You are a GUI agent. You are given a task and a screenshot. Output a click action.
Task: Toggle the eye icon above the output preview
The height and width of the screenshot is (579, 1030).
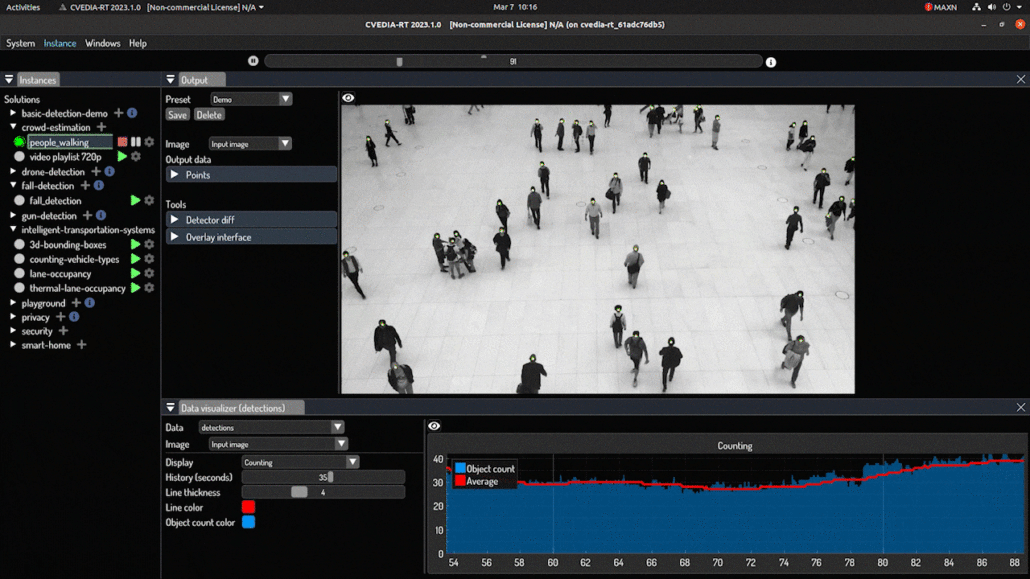point(348,96)
